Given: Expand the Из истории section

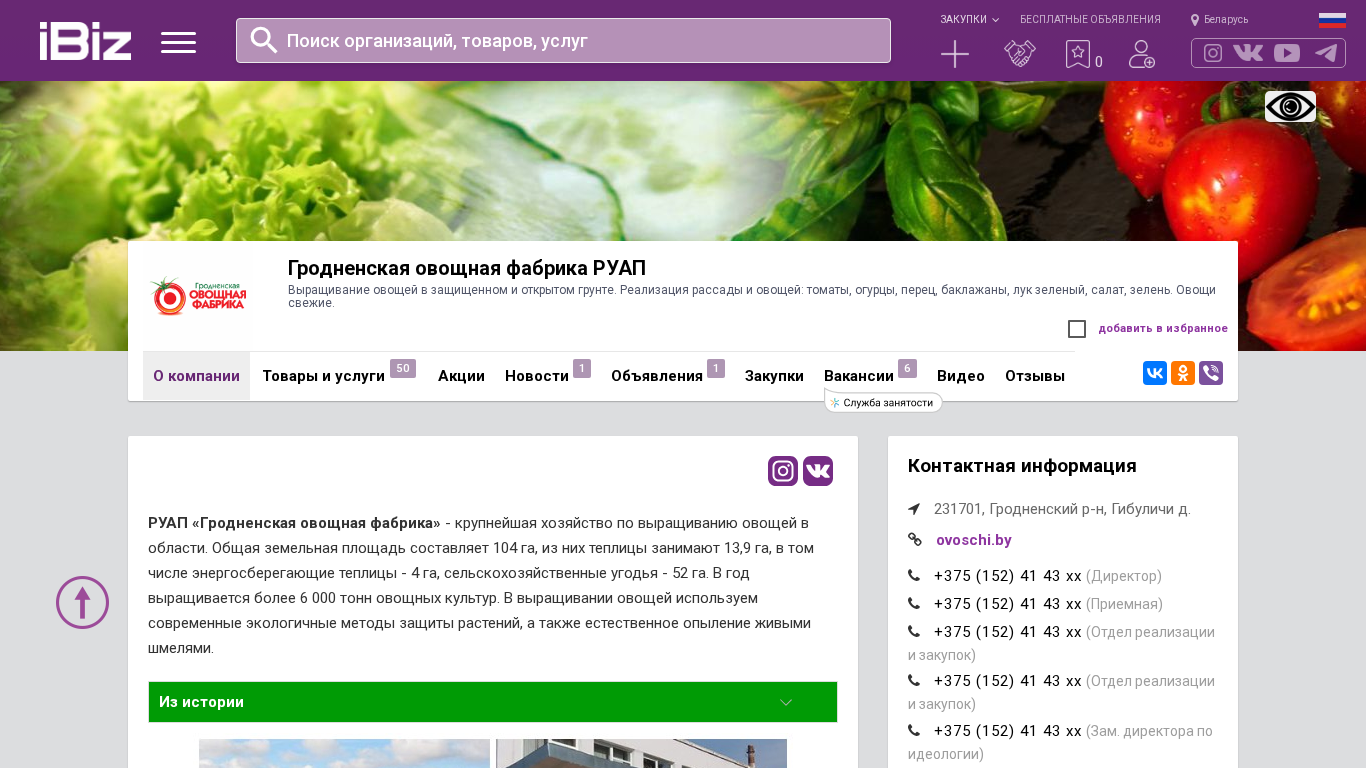Looking at the screenshot, I should coord(493,702).
